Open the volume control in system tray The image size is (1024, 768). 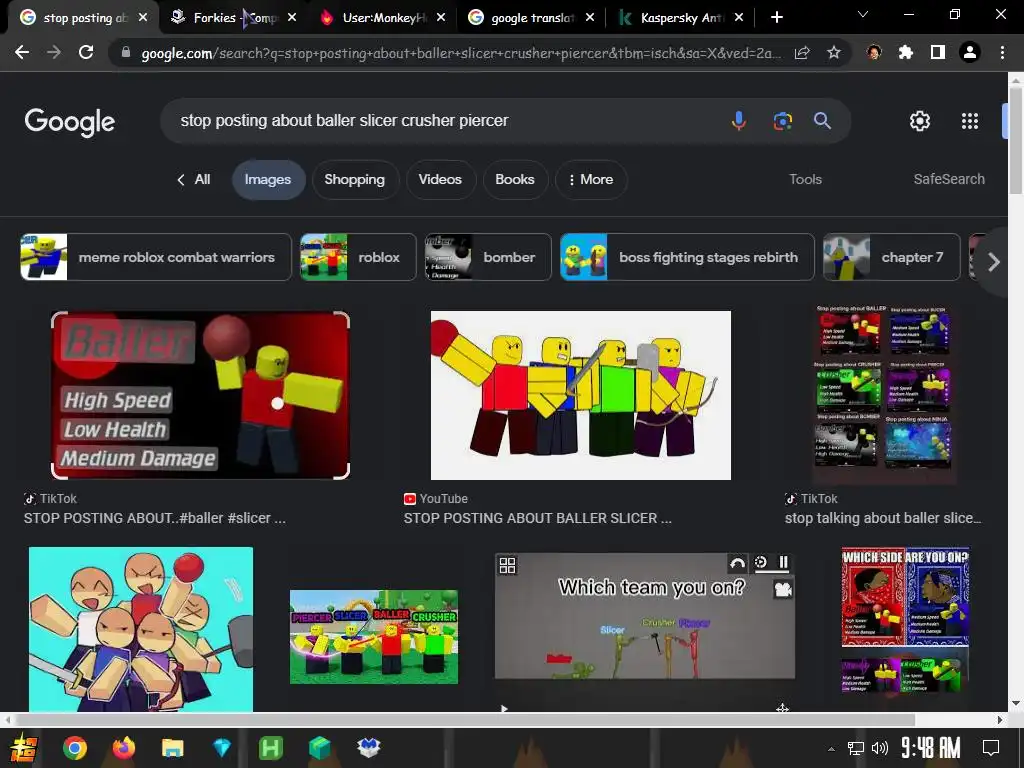(x=880, y=748)
